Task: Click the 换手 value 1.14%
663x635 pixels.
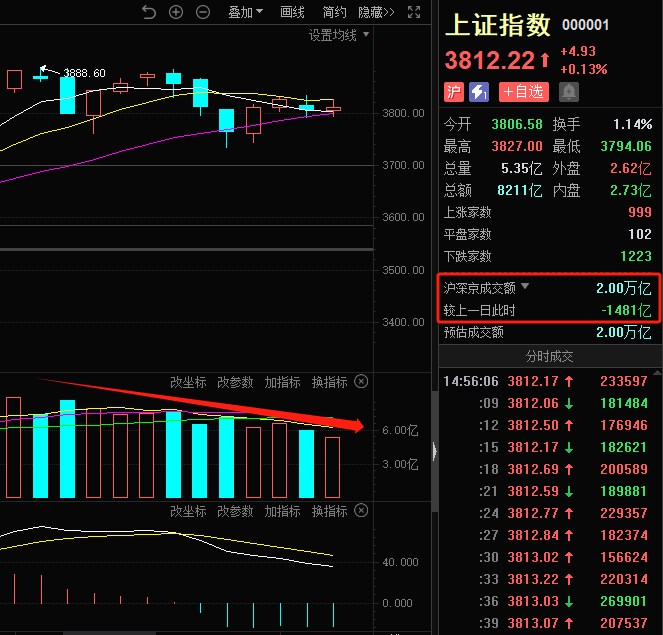Action: click(633, 124)
